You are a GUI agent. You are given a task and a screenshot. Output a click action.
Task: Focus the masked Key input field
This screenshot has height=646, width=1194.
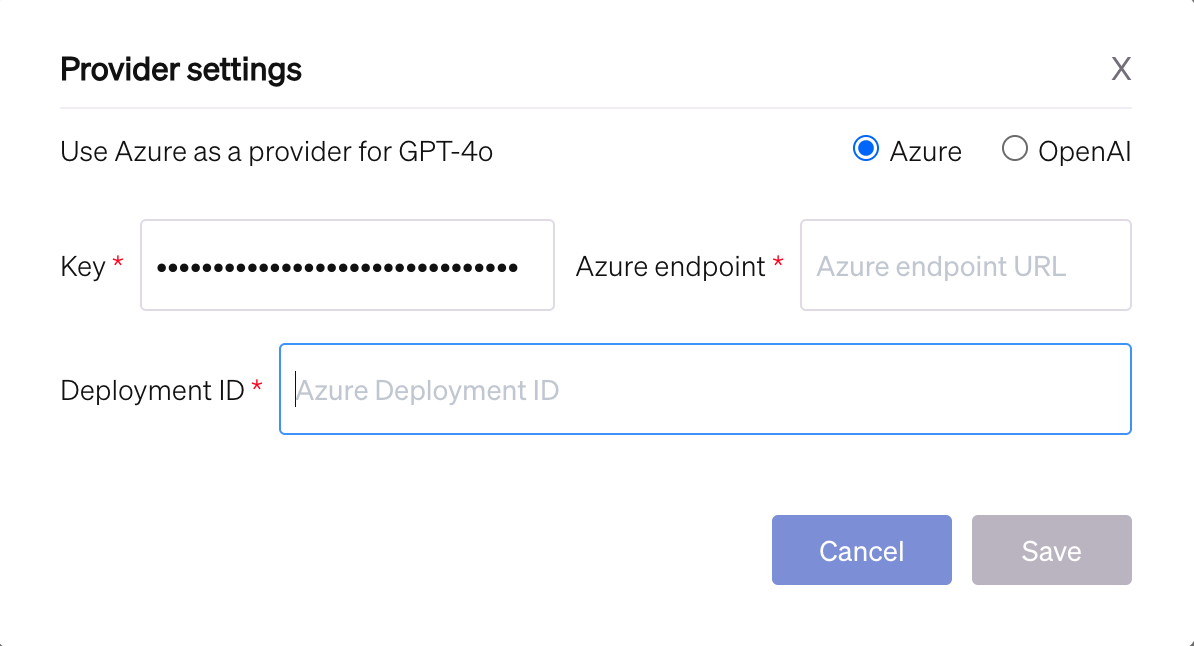[347, 266]
